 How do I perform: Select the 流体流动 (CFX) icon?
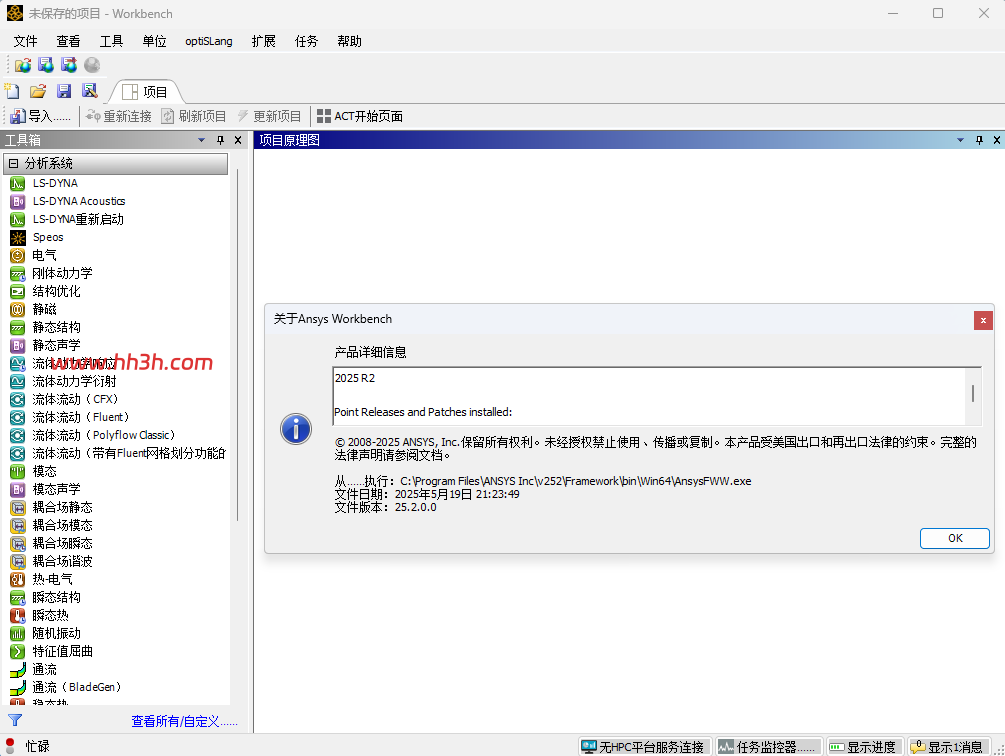[x=18, y=399]
